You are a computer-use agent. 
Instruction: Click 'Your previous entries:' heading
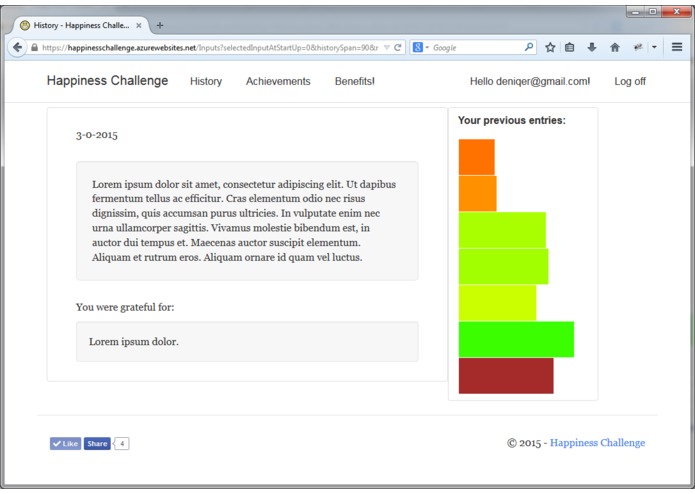(511, 120)
